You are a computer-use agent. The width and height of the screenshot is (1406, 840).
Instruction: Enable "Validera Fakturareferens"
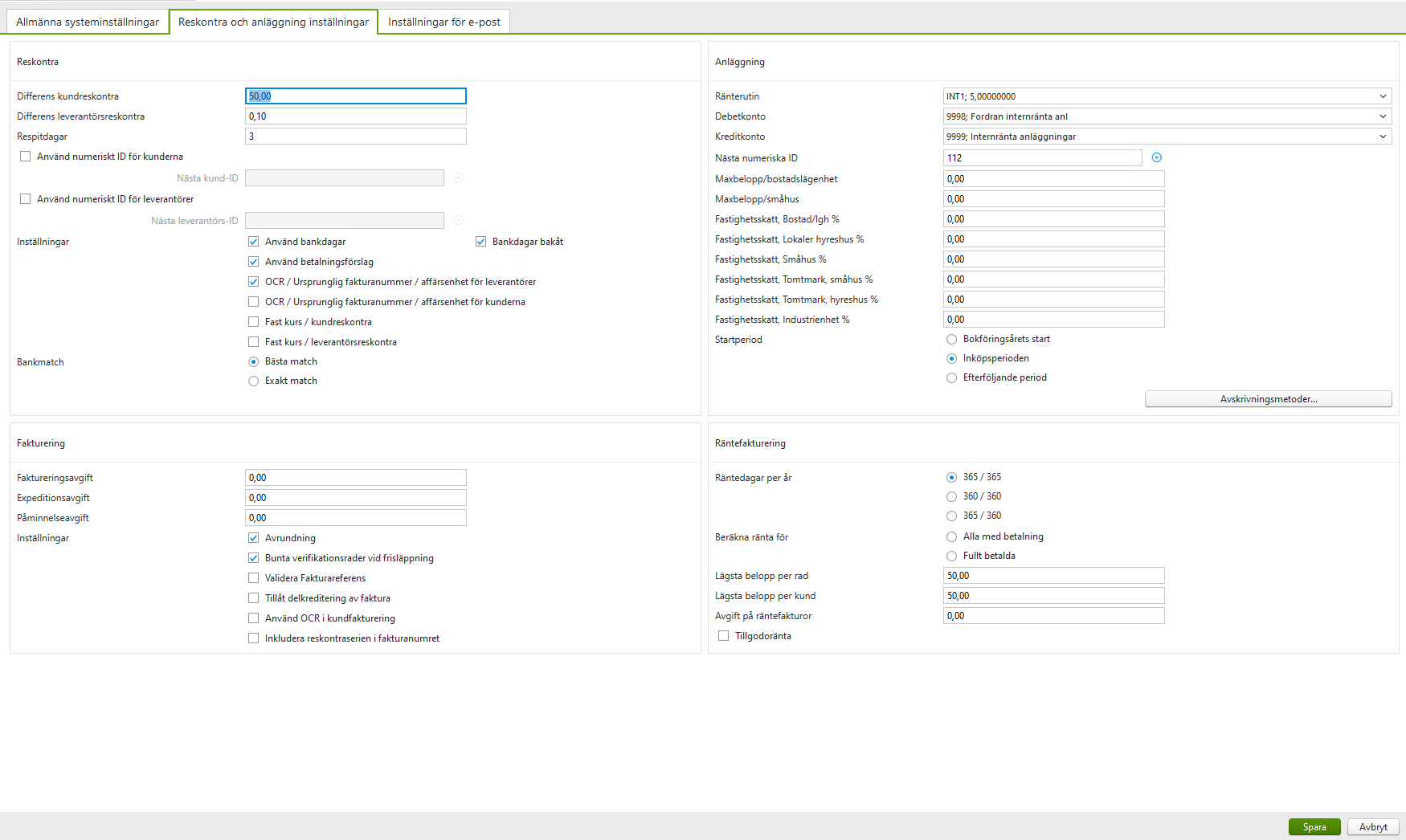pyautogui.click(x=253, y=577)
